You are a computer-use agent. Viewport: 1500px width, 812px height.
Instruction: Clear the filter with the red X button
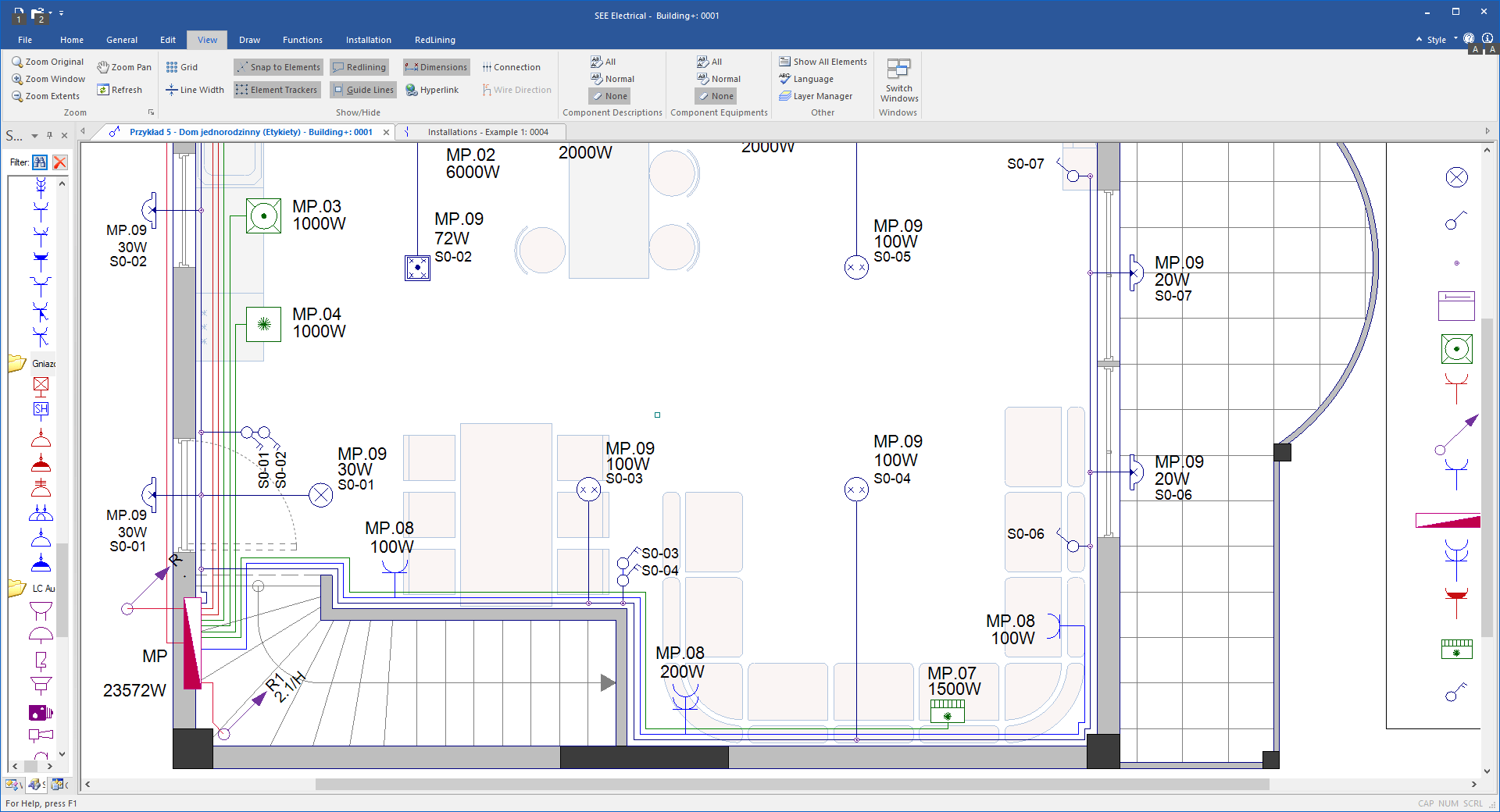(x=59, y=162)
